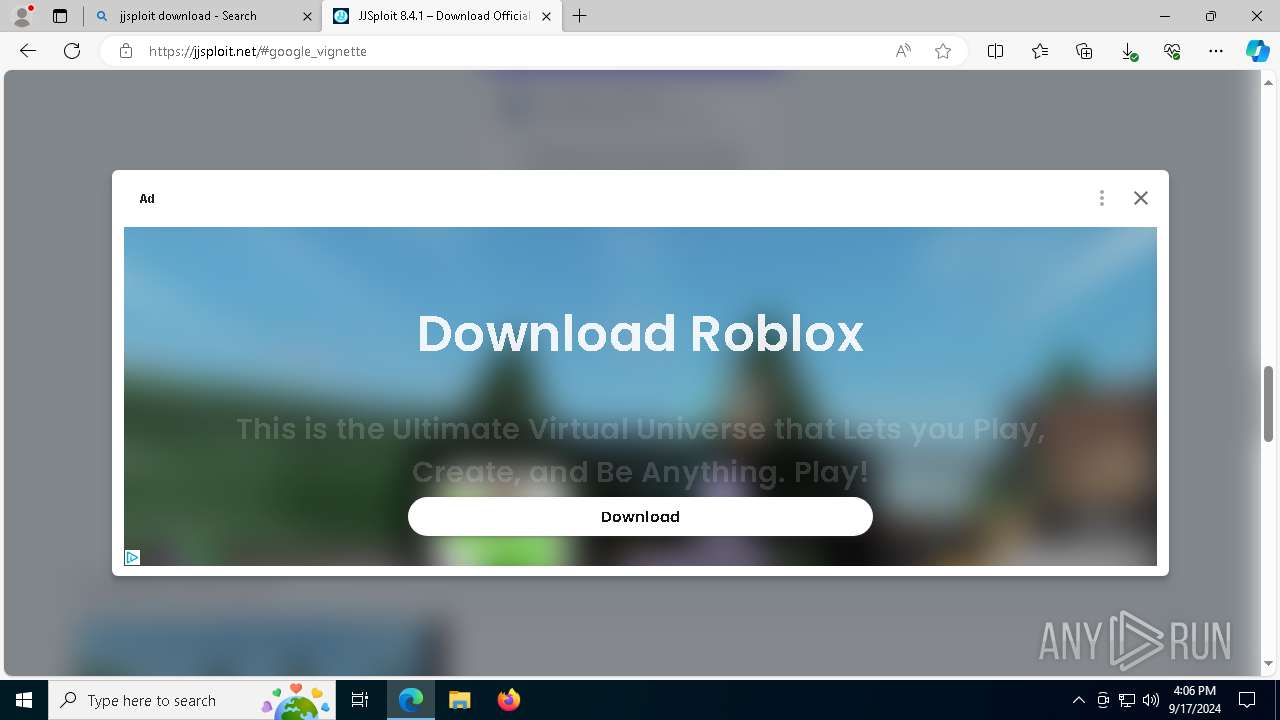
Task: Open Microsoft Edge from the taskbar
Action: [411, 700]
